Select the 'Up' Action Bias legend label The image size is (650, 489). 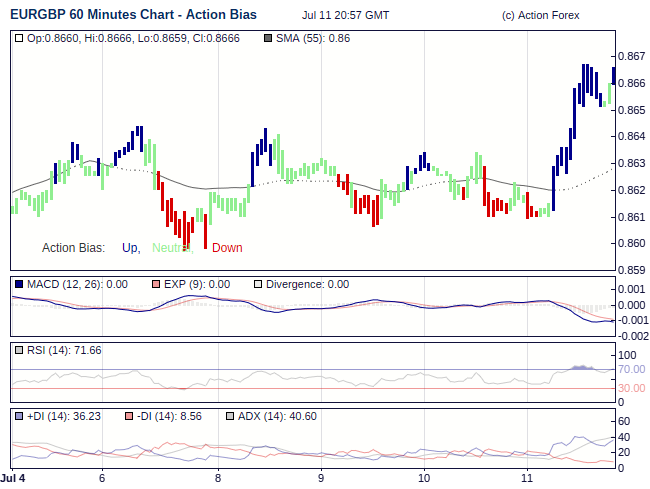[130, 248]
